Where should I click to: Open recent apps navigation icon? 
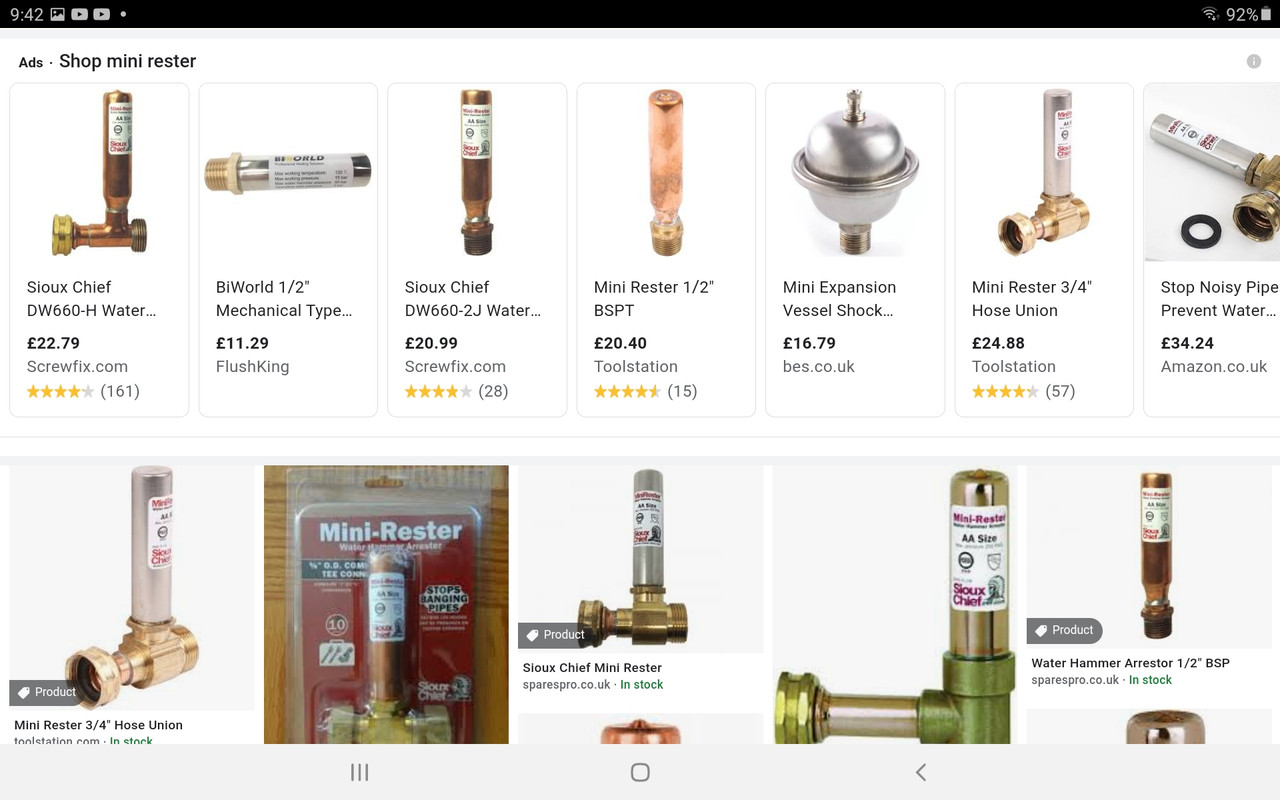(x=360, y=772)
